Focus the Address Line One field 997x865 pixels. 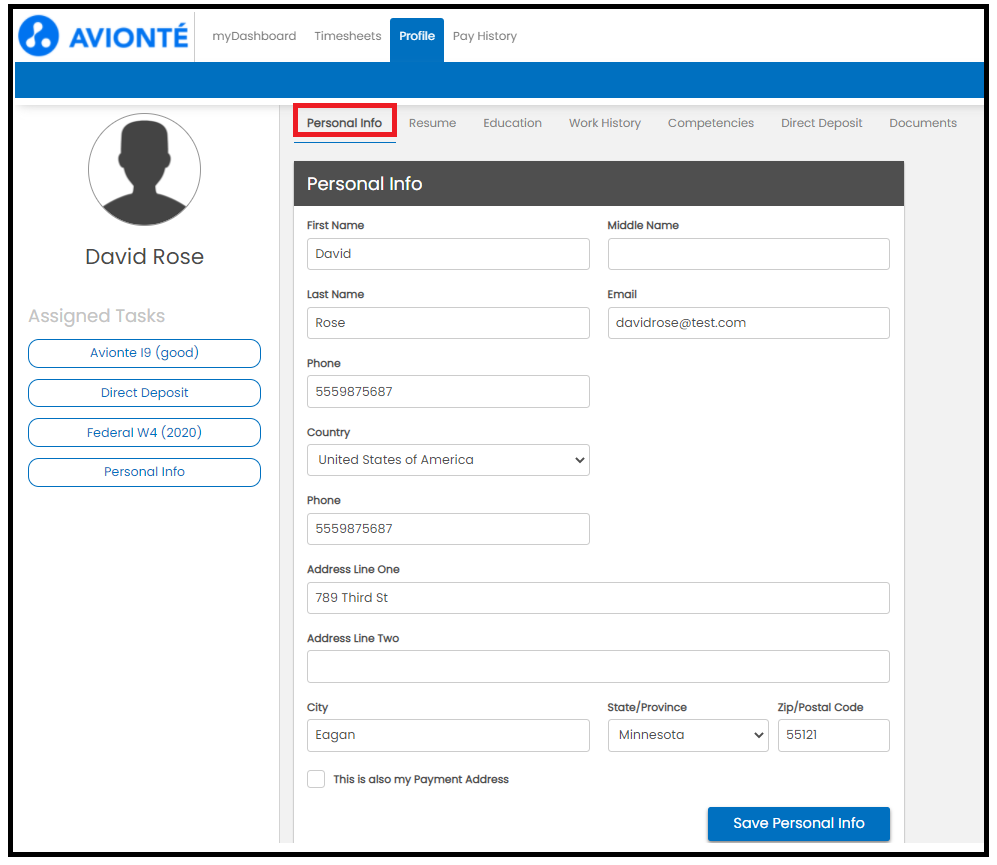click(x=597, y=598)
